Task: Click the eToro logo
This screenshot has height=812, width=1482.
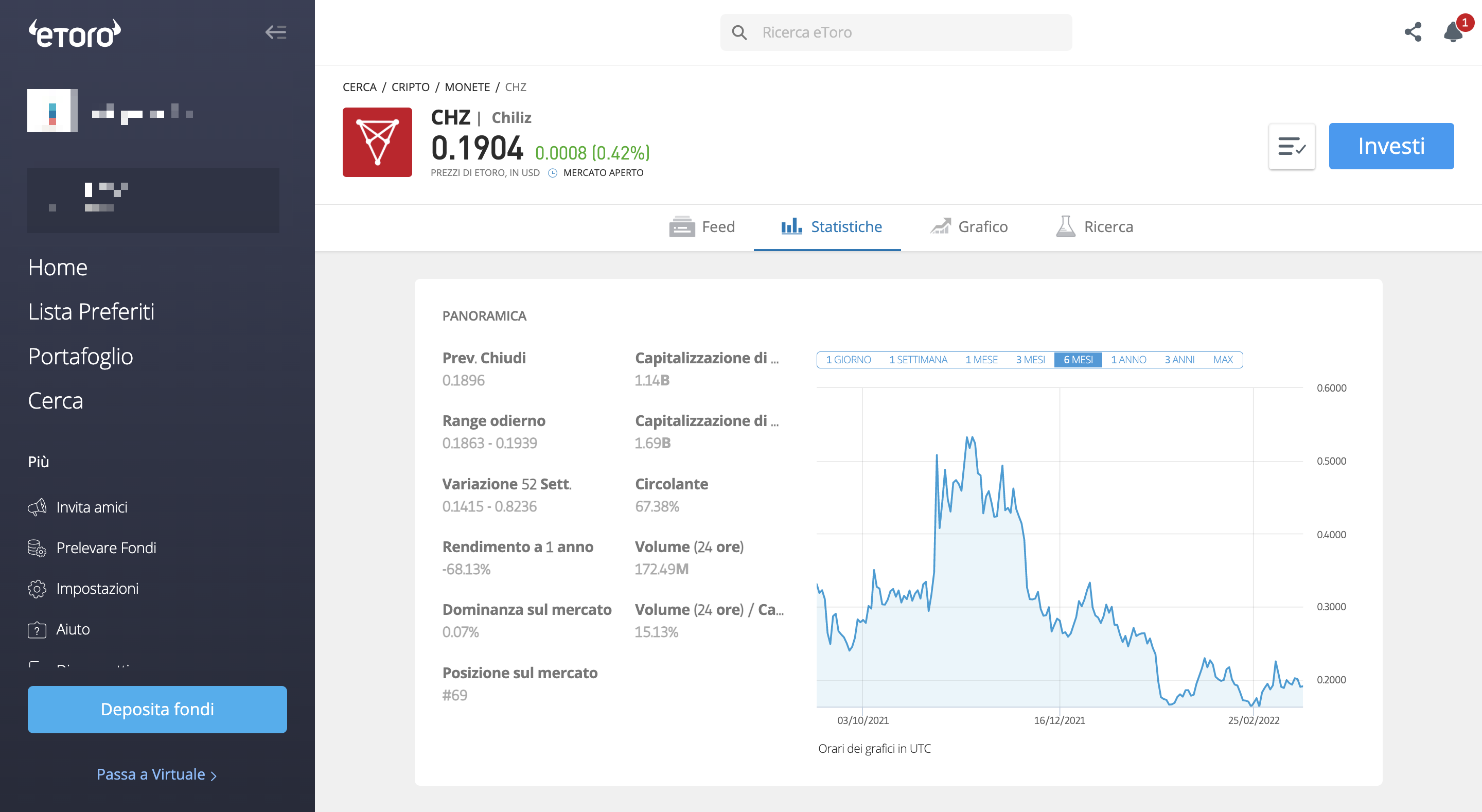Action: point(75,33)
